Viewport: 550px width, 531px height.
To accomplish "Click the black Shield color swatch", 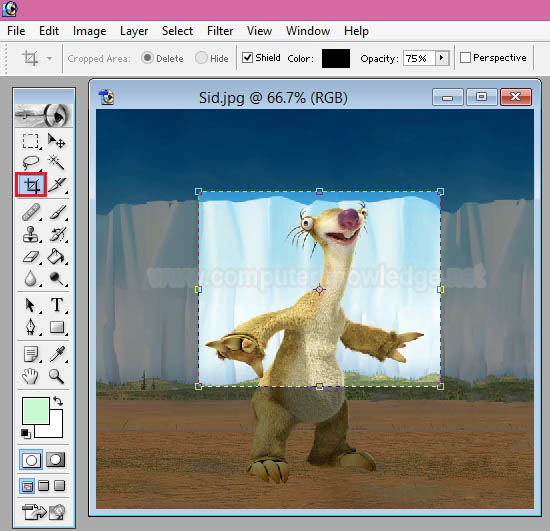I will point(336,58).
